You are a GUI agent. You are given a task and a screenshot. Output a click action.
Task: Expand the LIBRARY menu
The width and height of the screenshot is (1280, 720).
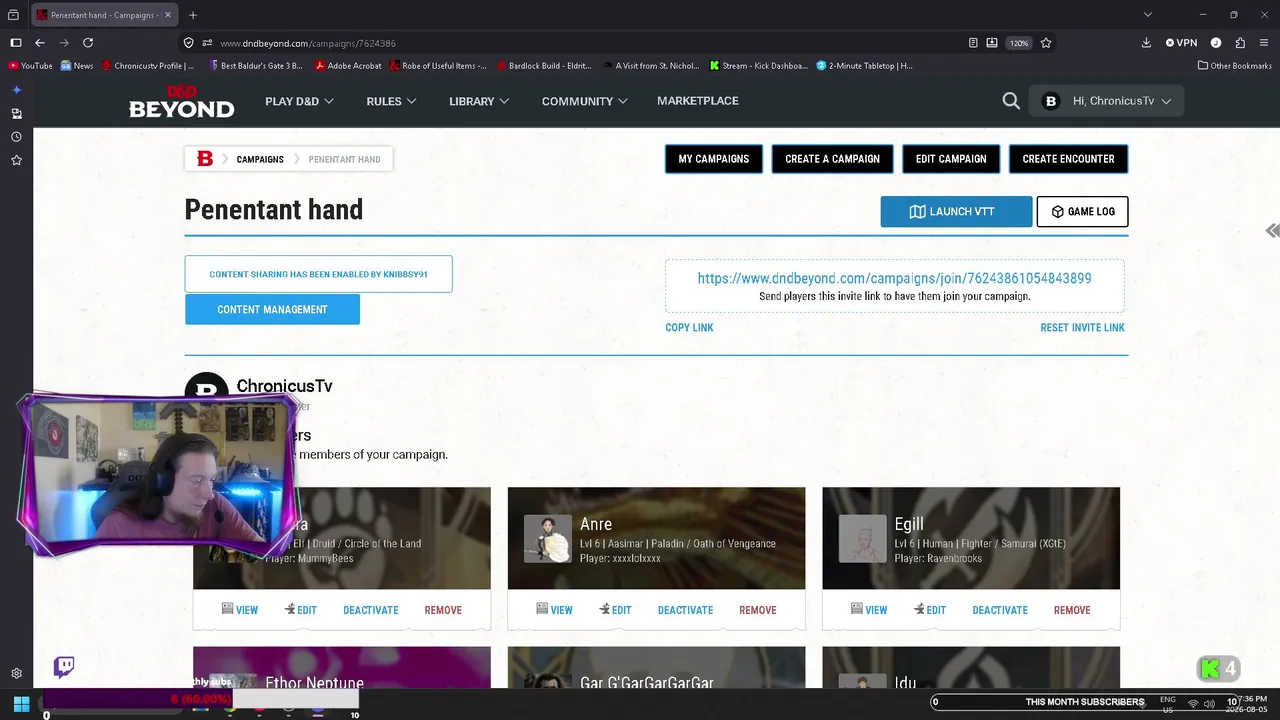479,101
